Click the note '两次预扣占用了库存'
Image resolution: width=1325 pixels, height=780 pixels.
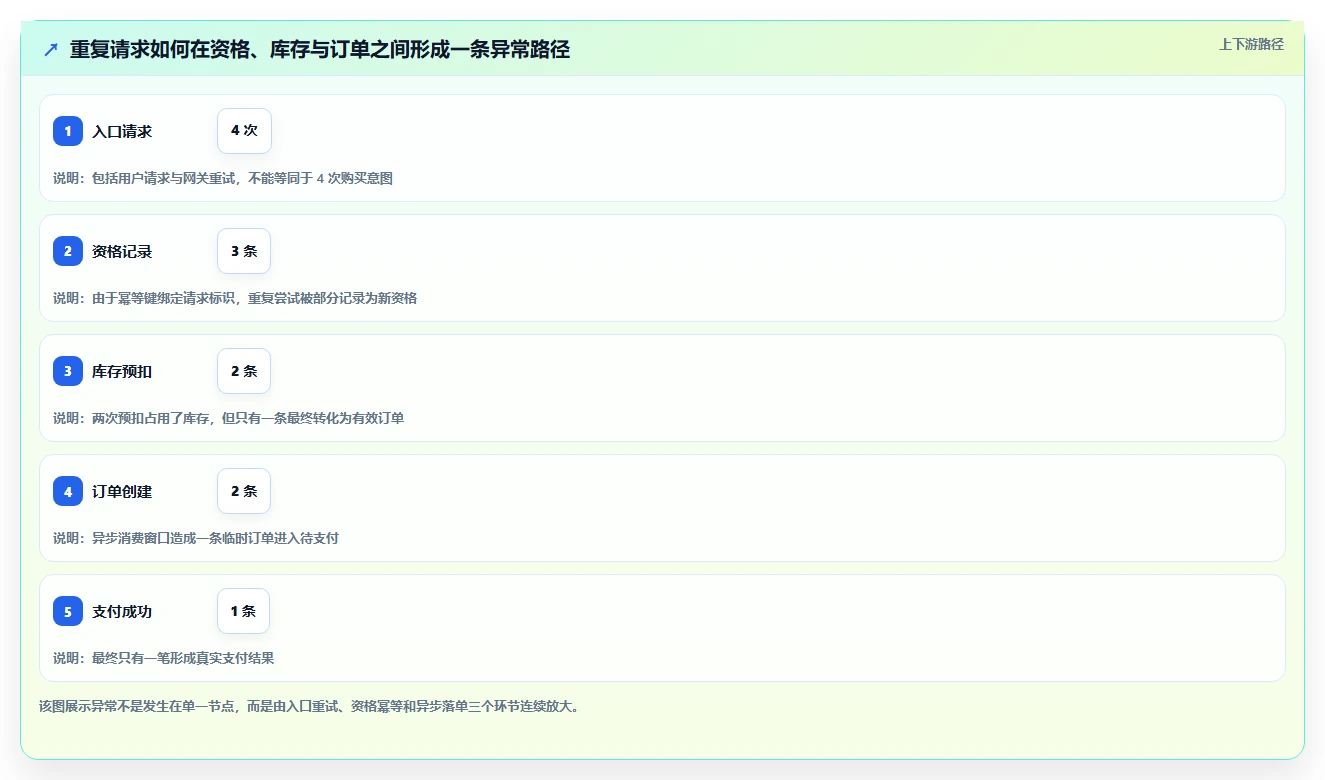152,418
